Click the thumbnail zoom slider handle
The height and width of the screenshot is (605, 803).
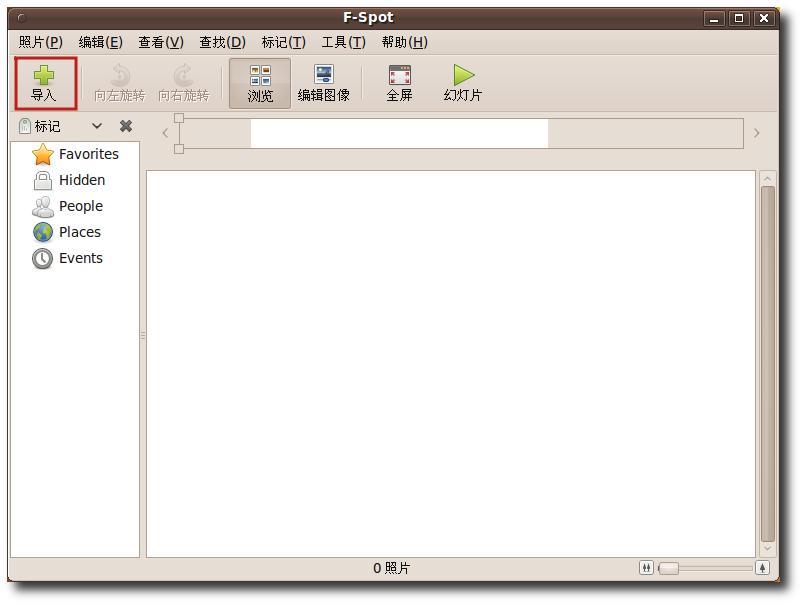point(669,568)
